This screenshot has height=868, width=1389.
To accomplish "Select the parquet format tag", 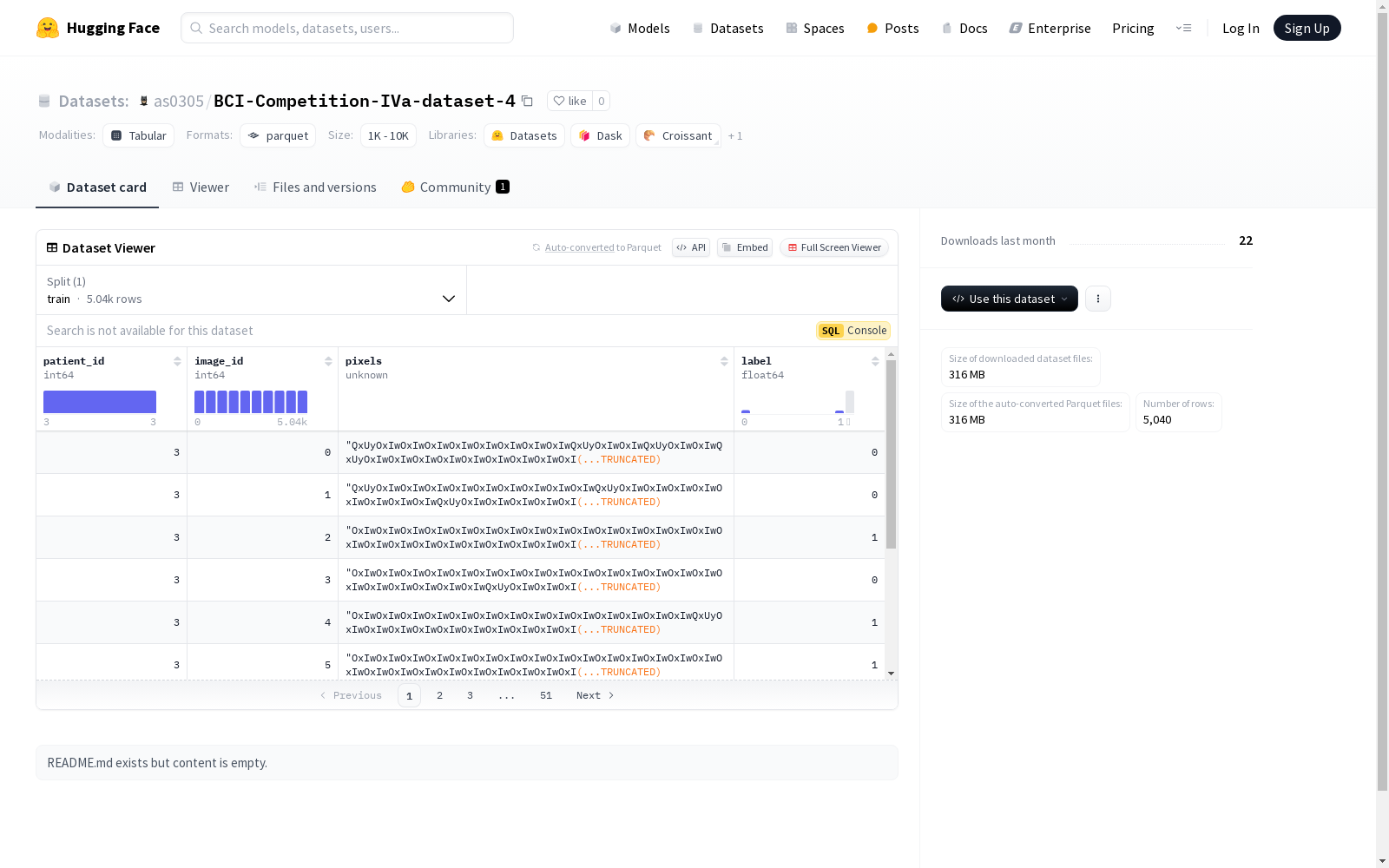I will pos(278,135).
